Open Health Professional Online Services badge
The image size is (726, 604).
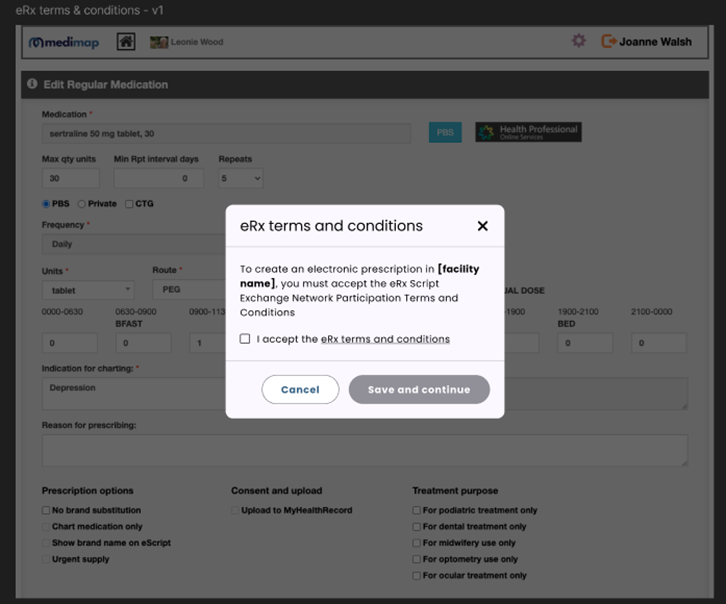tap(527, 132)
